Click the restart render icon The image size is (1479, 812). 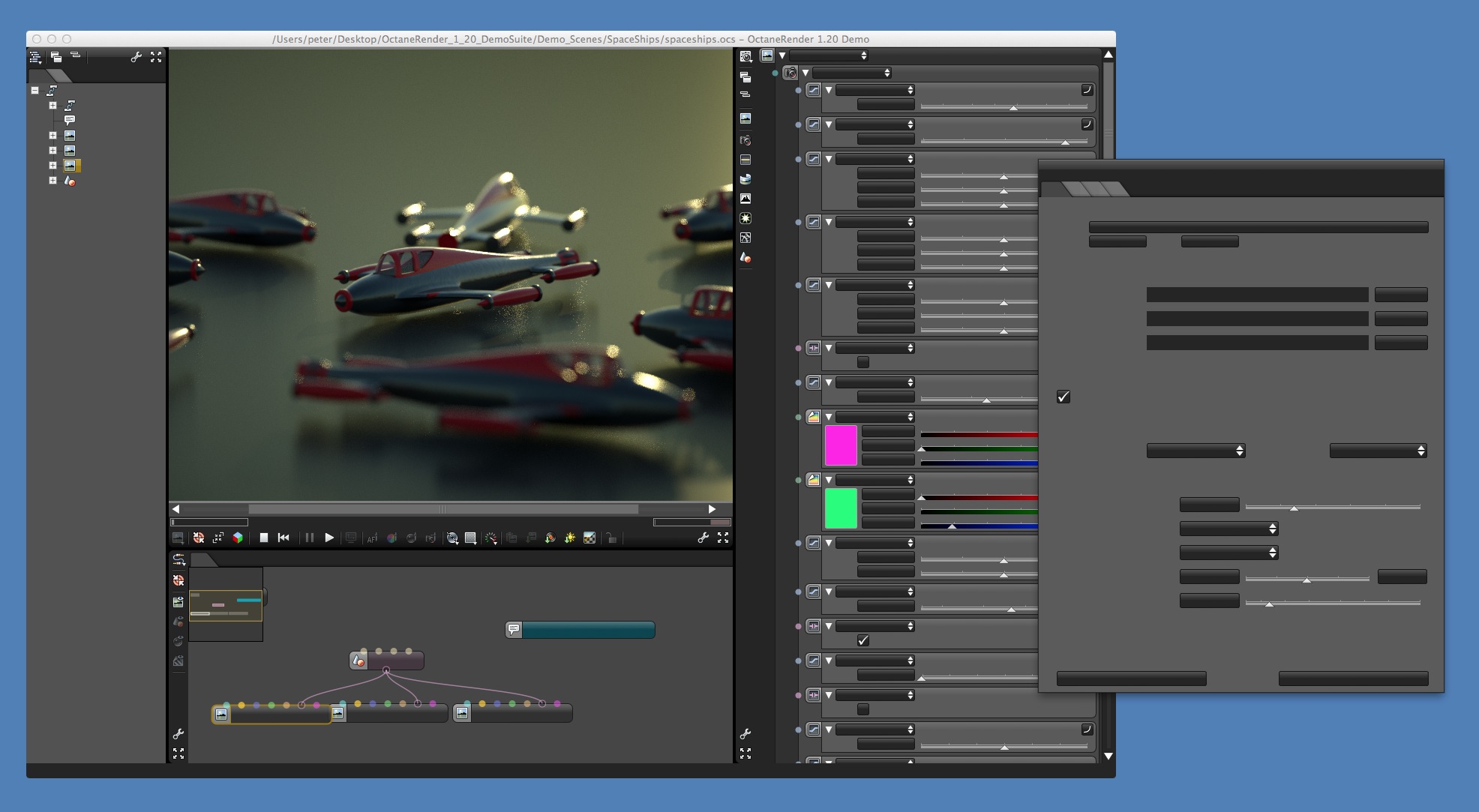click(283, 538)
